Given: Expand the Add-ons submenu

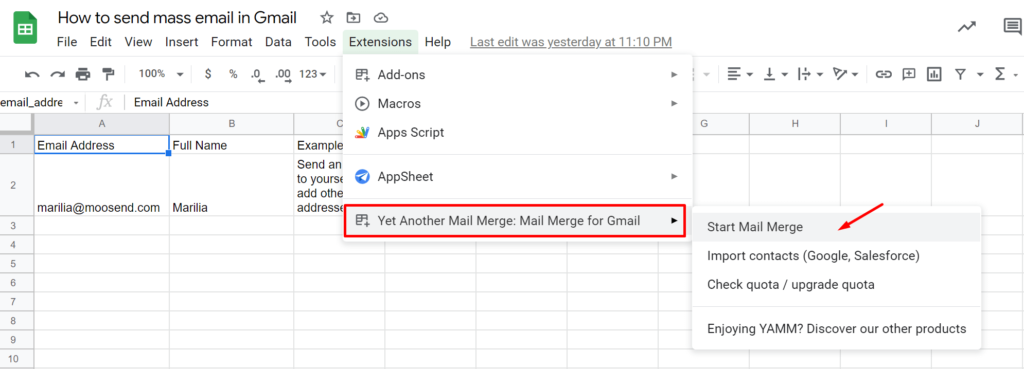Looking at the screenshot, I should pyautogui.click(x=517, y=75).
